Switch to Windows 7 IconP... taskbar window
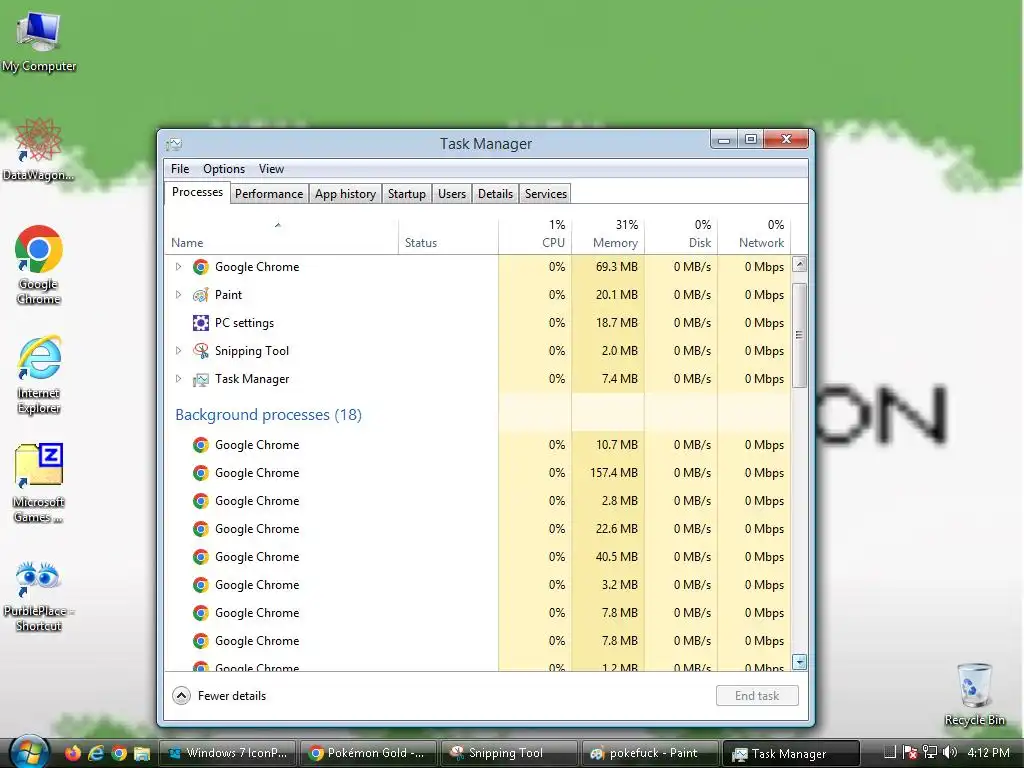 click(x=228, y=753)
